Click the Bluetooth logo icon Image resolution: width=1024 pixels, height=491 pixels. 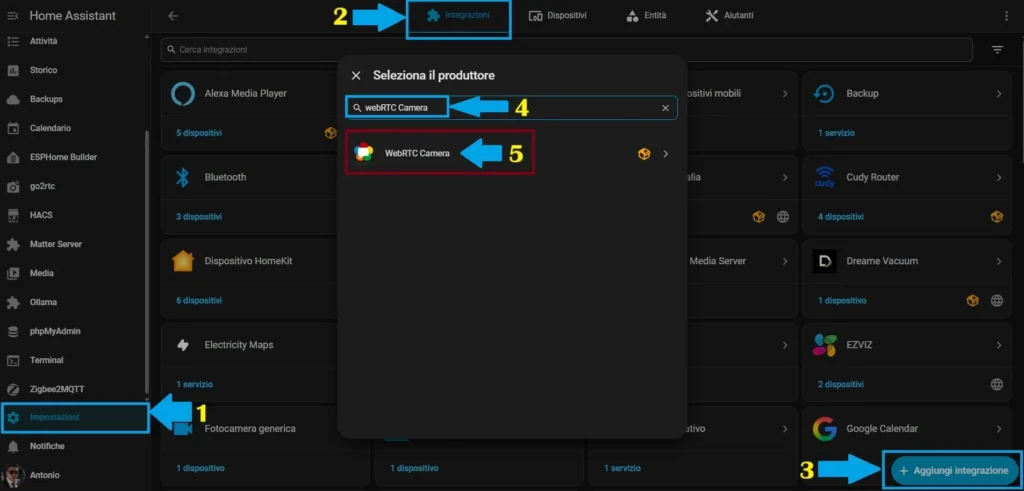183,177
